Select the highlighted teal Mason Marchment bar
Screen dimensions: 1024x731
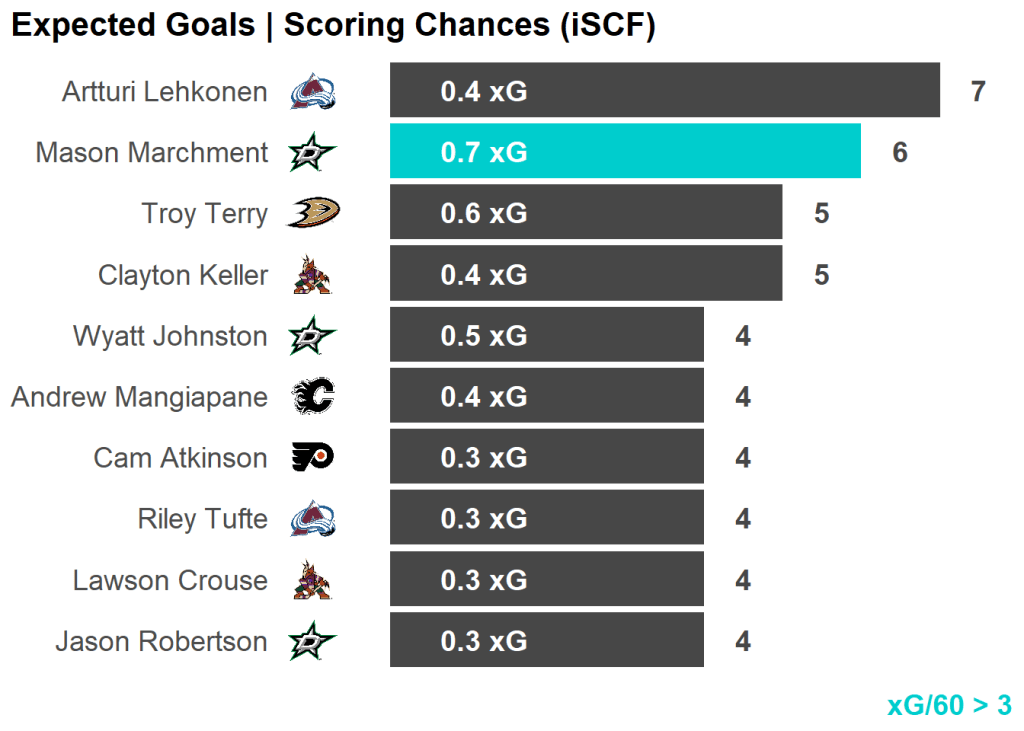click(625, 152)
